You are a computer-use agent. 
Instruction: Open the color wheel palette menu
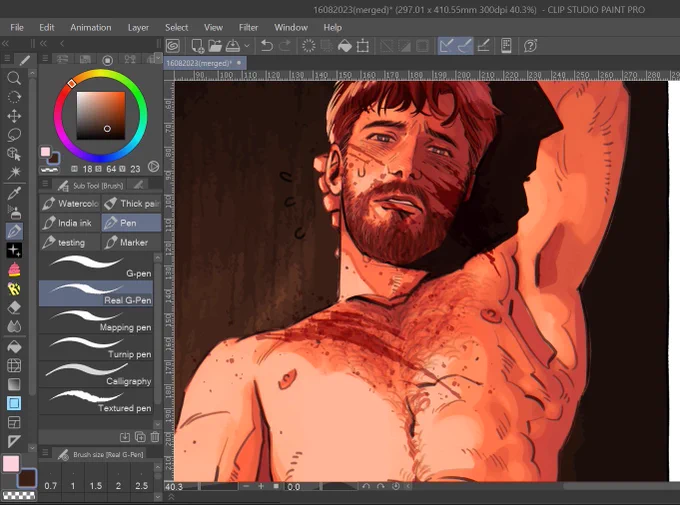coord(45,58)
